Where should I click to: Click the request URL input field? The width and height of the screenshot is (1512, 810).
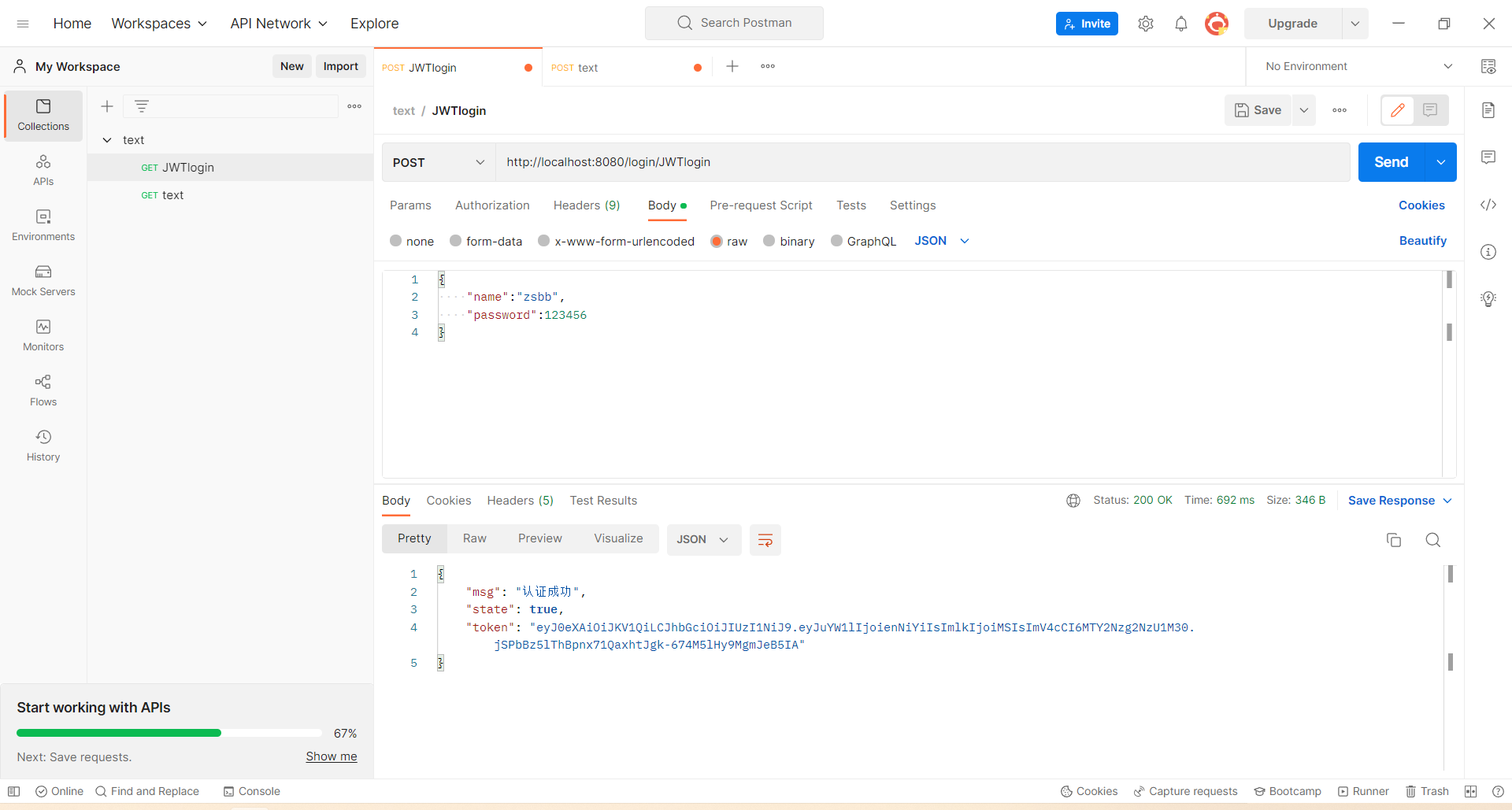coord(923,162)
